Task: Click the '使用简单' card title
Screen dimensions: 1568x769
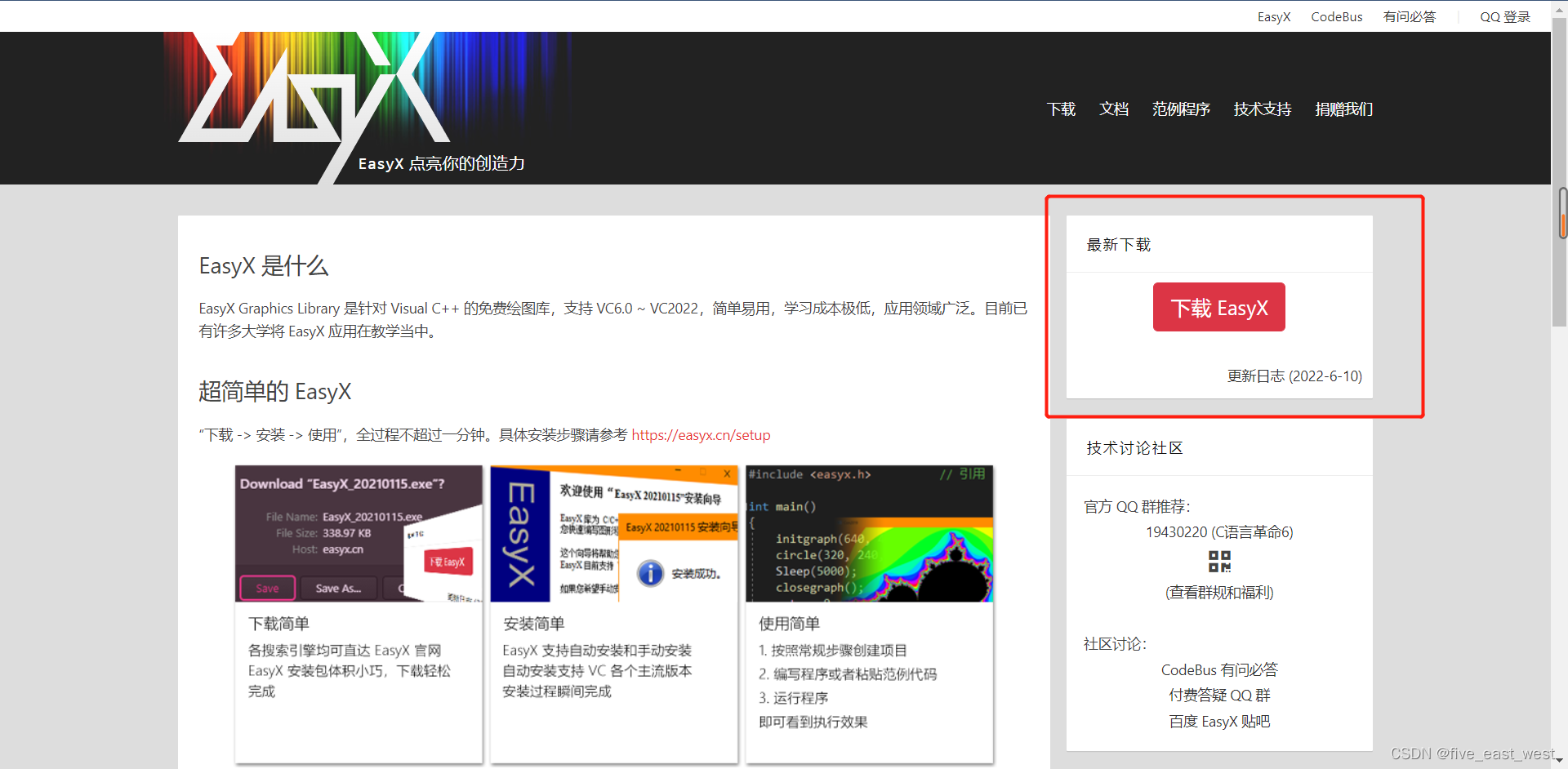Action: click(x=789, y=625)
